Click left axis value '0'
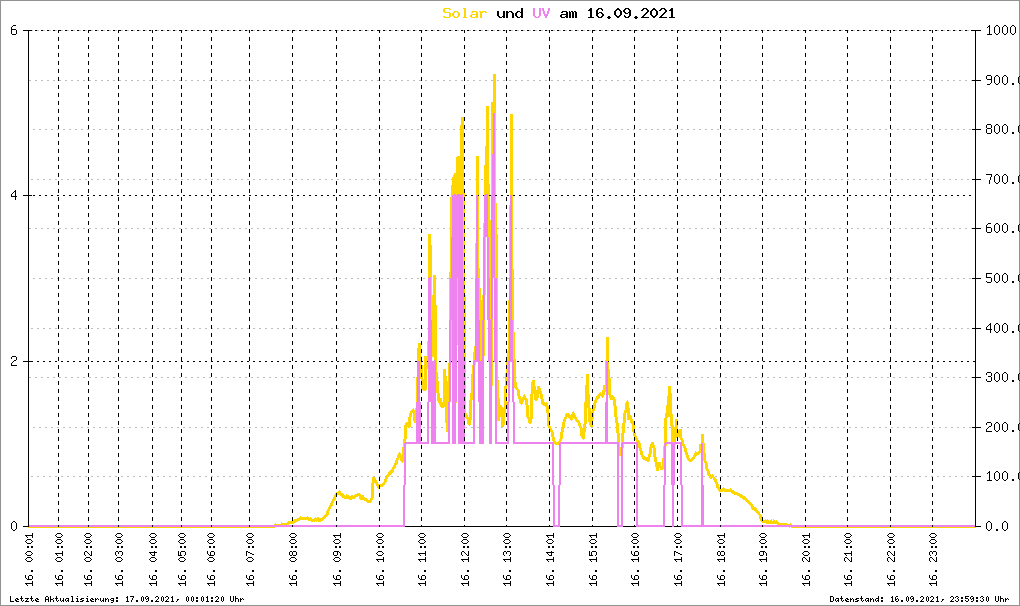This screenshot has width=1020, height=606. (x=14, y=526)
